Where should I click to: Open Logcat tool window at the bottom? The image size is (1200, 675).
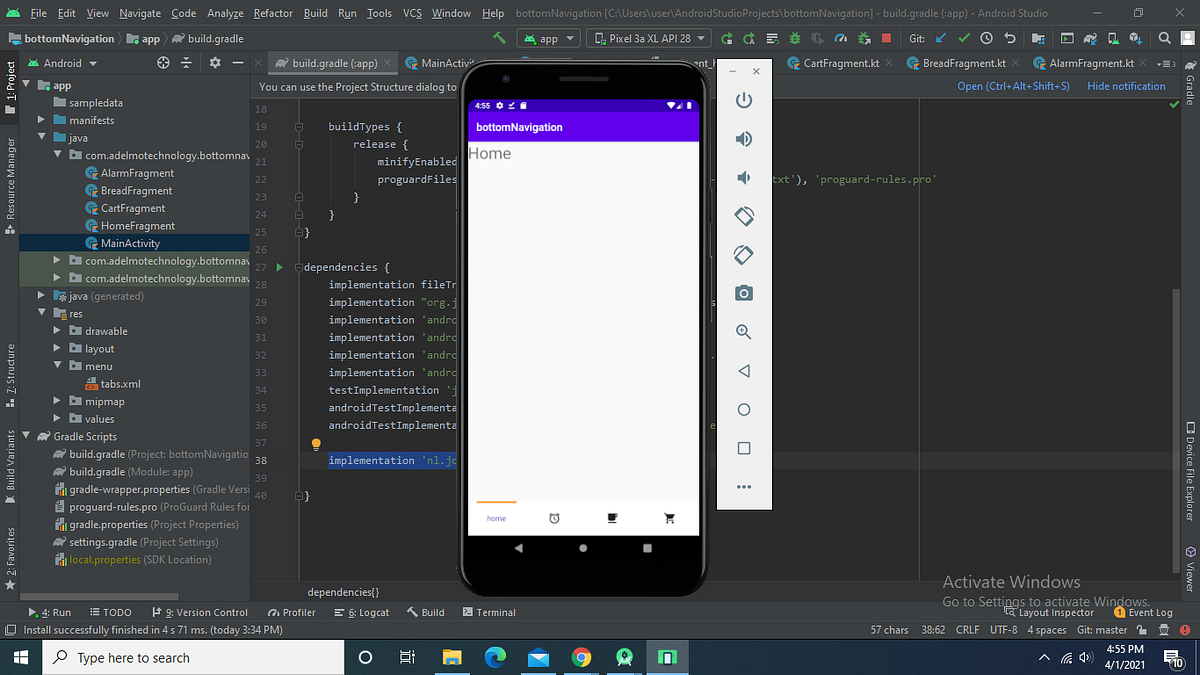367,612
